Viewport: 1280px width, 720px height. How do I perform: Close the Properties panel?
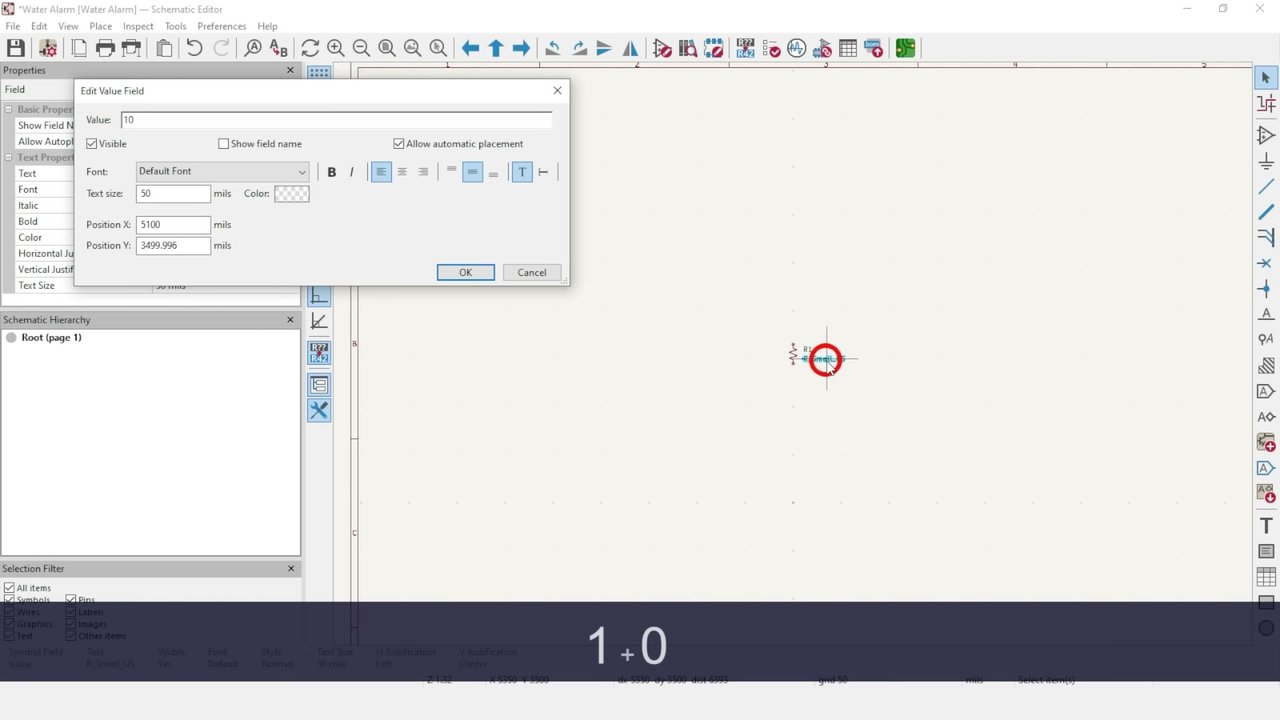[290, 70]
